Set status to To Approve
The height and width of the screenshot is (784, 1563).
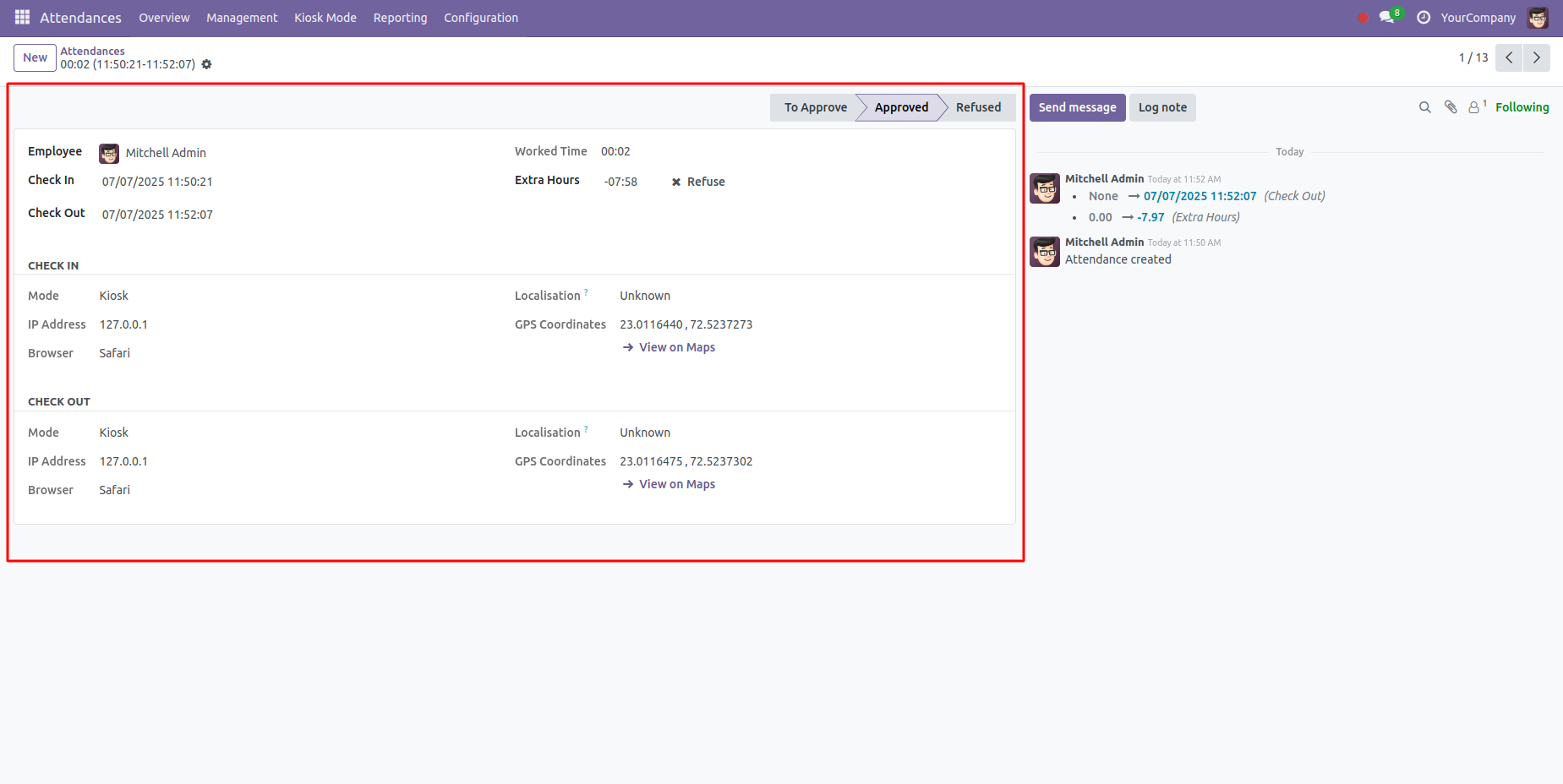click(x=814, y=107)
